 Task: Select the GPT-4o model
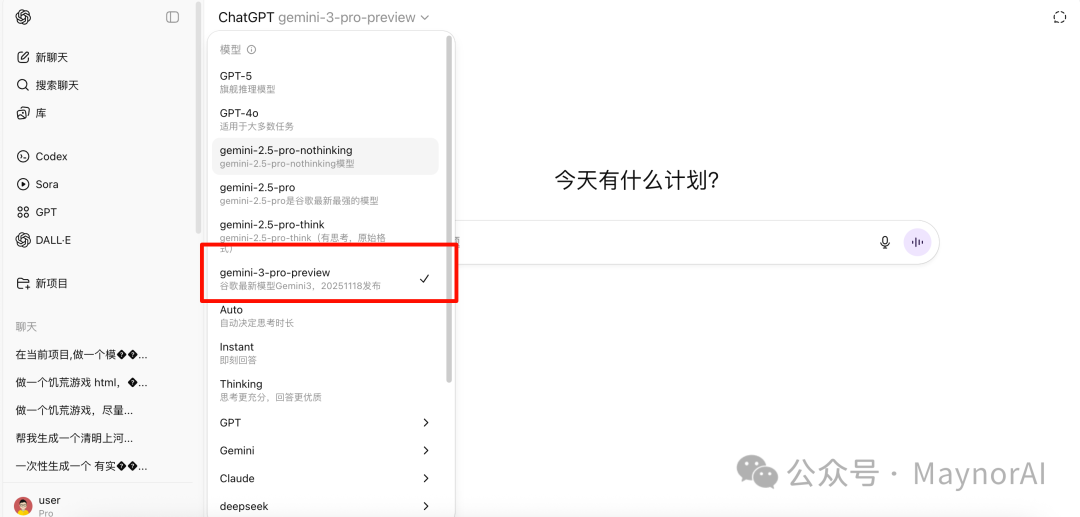click(325, 119)
